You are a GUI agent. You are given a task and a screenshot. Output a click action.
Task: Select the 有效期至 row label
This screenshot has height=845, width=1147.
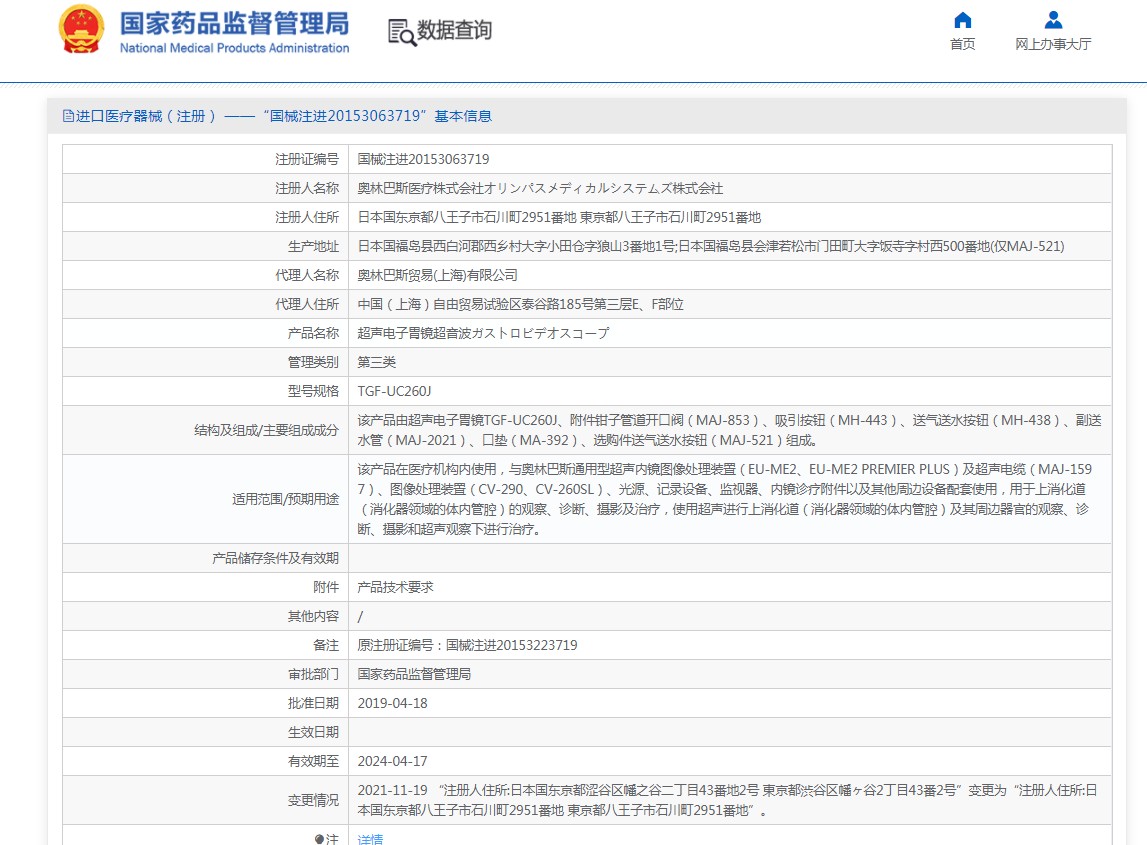pyautogui.click(x=314, y=761)
